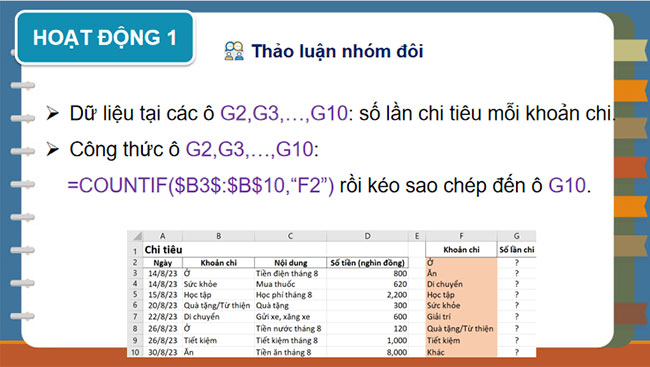Click amount cell '2,200'
The height and width of the screenshot is (367, 650).
[x=367, y=295]
